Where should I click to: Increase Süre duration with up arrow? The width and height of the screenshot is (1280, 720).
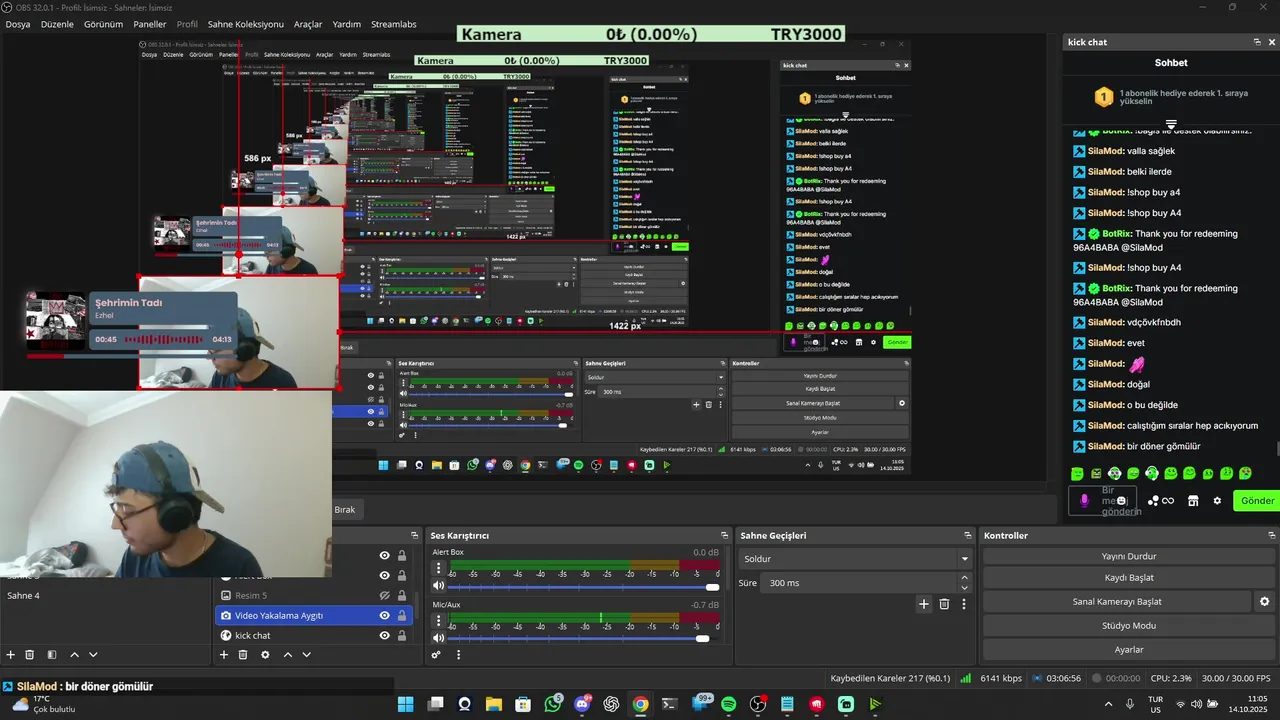pyautogui.click(x=965, y=578)
